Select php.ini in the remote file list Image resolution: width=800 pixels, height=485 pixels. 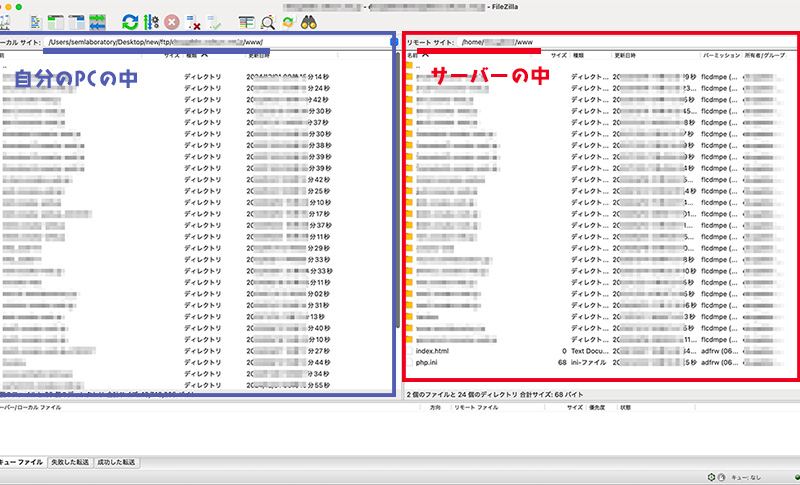pos(430,363)
